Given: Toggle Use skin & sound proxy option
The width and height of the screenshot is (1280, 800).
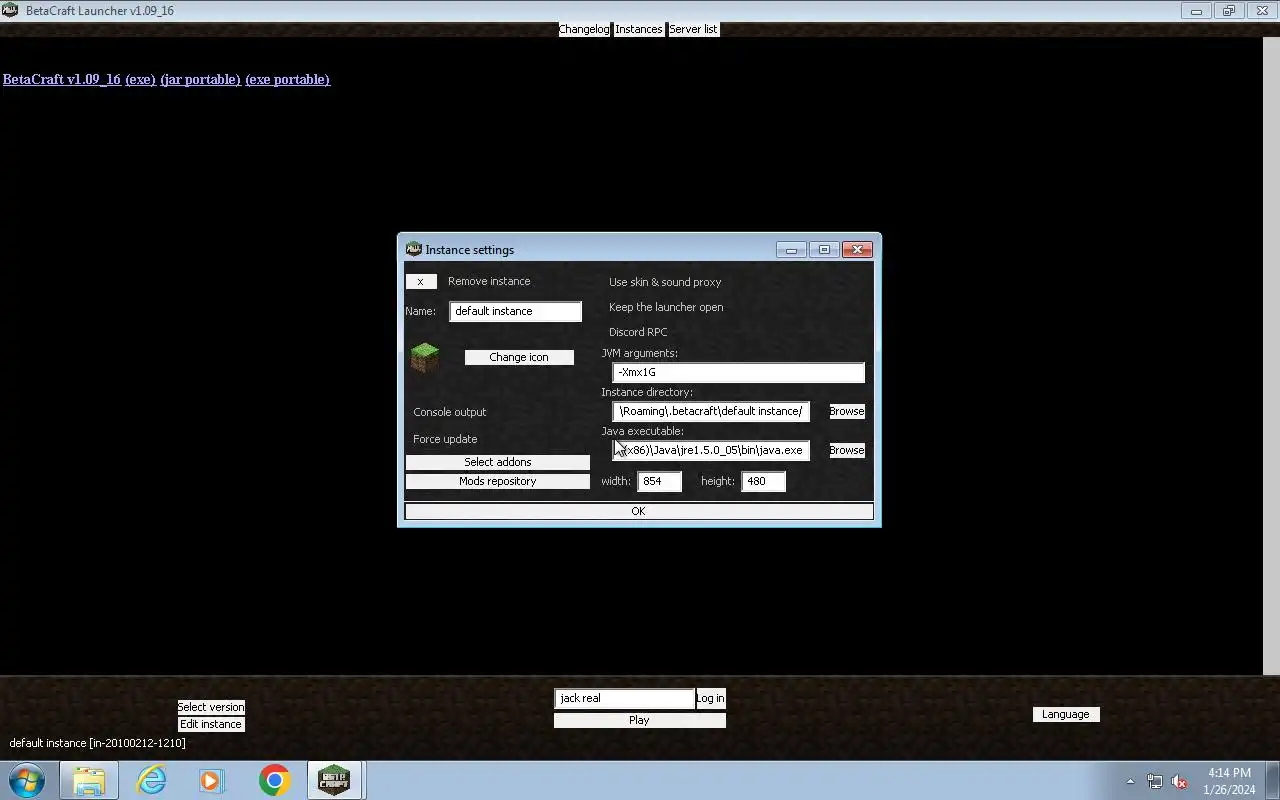Looking at the screenshot, I should click(665, 282).
